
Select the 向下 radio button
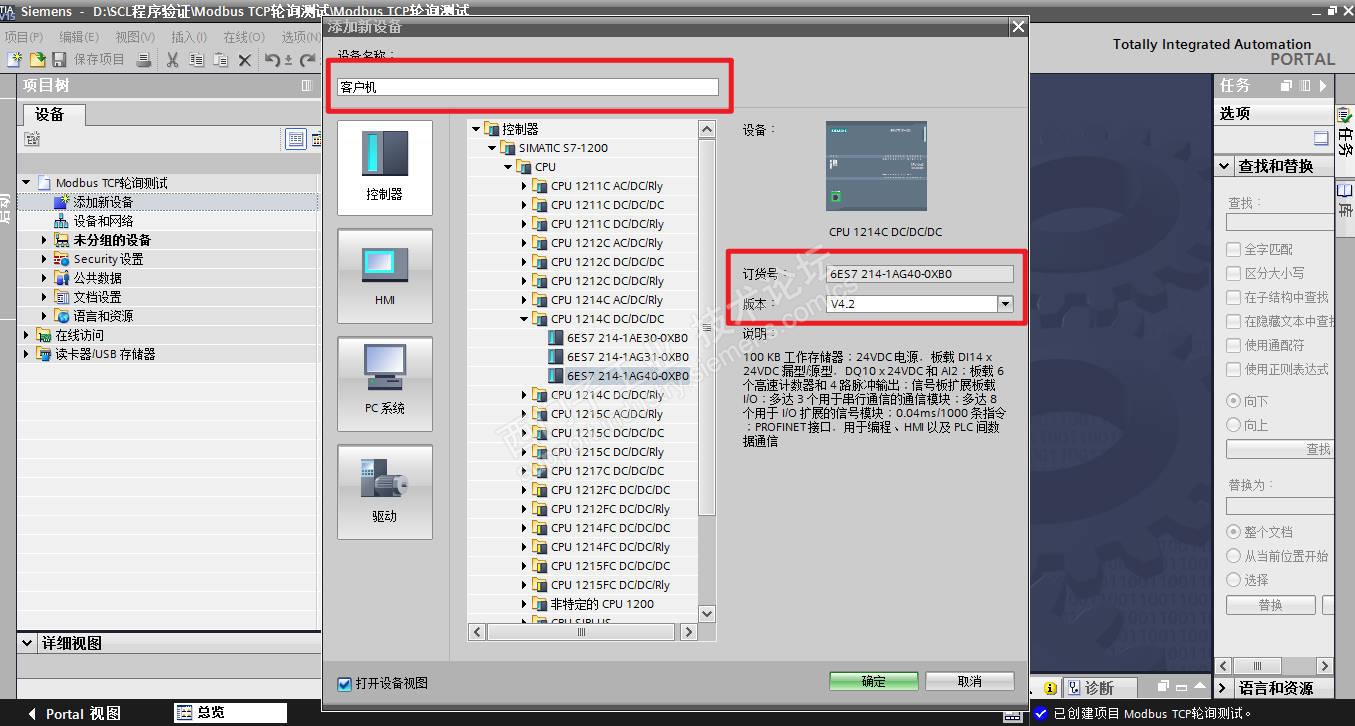[x=1233, y=401]
